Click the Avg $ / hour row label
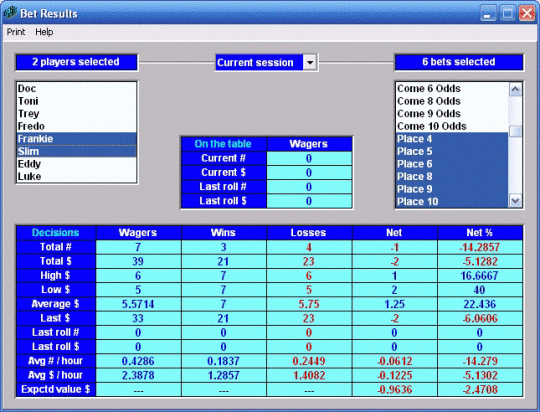 (x=55, y=375)
